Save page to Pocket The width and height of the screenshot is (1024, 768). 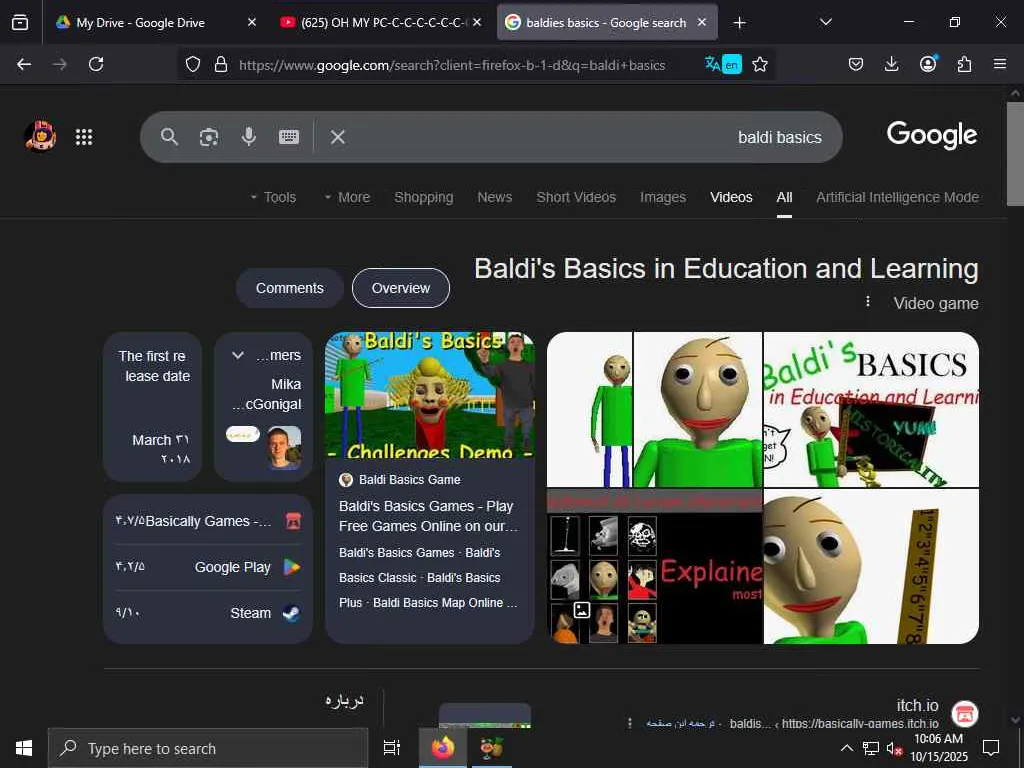click(x=856, y=64)
